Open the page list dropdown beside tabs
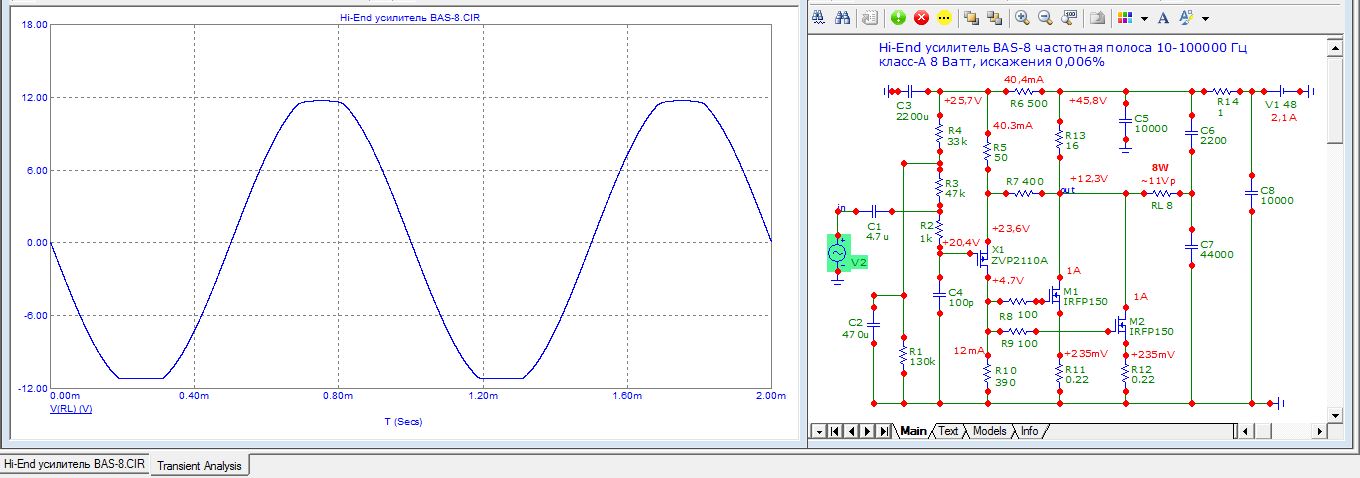1360x478 pixels. tap(818, 431)
